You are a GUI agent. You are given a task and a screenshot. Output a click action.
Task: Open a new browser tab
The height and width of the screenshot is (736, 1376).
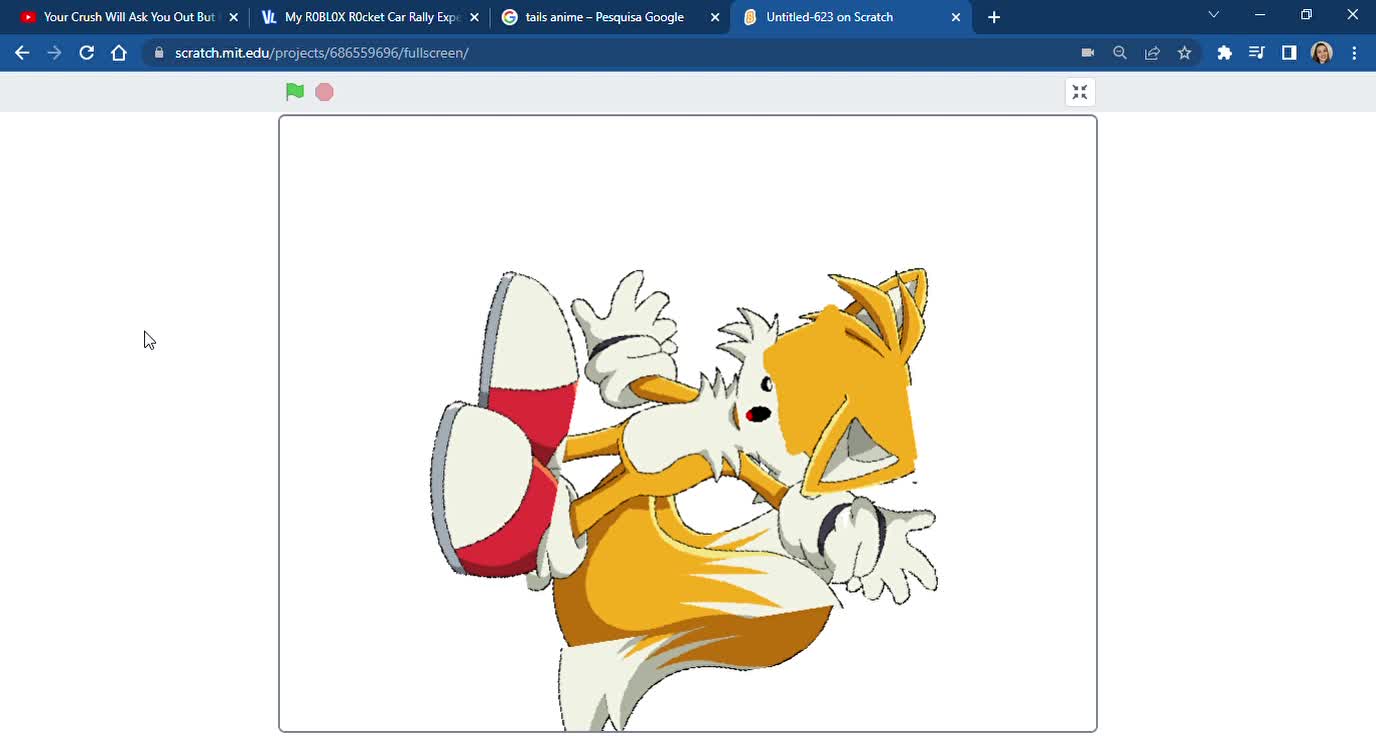point(994,17)
